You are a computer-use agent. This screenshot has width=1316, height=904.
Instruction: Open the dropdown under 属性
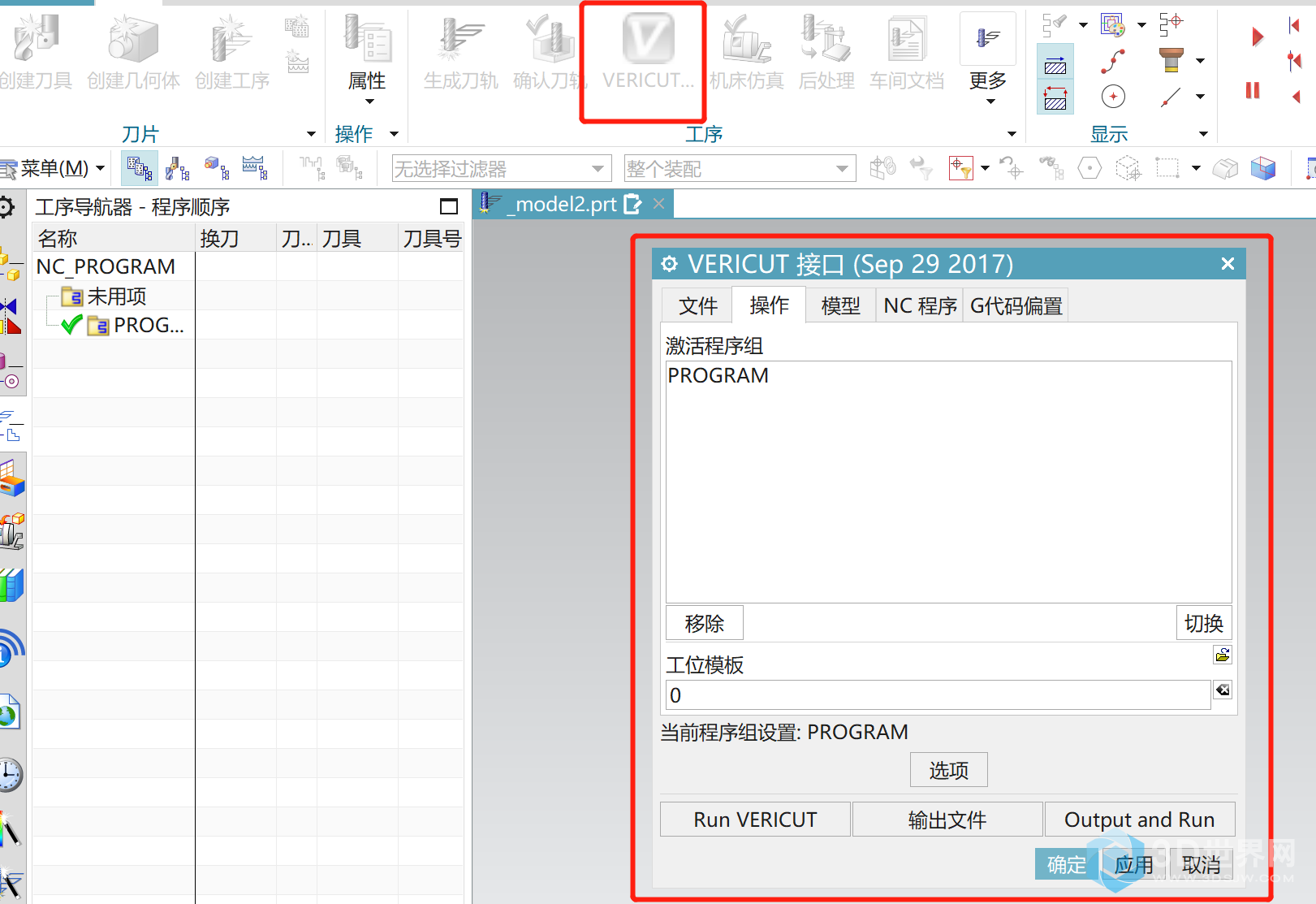point(369,102)
